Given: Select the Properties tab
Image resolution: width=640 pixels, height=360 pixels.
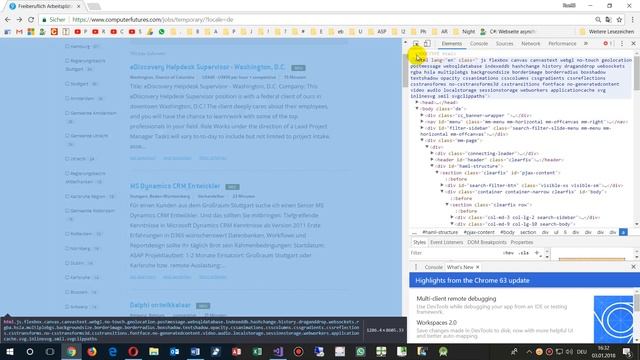Looking at the screenshot, I should point(522,242).
